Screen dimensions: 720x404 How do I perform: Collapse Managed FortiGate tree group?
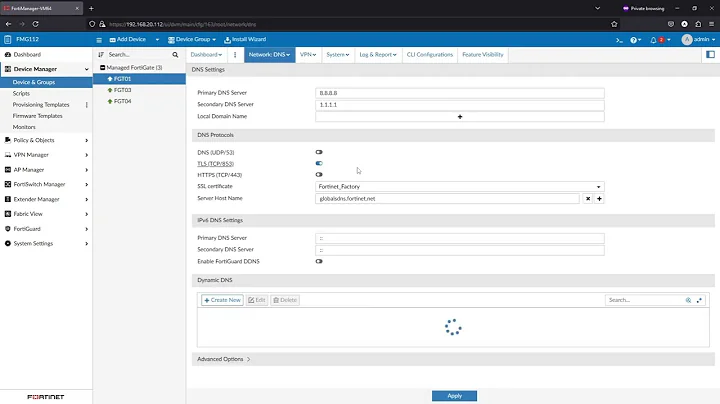tap(102, 67)
